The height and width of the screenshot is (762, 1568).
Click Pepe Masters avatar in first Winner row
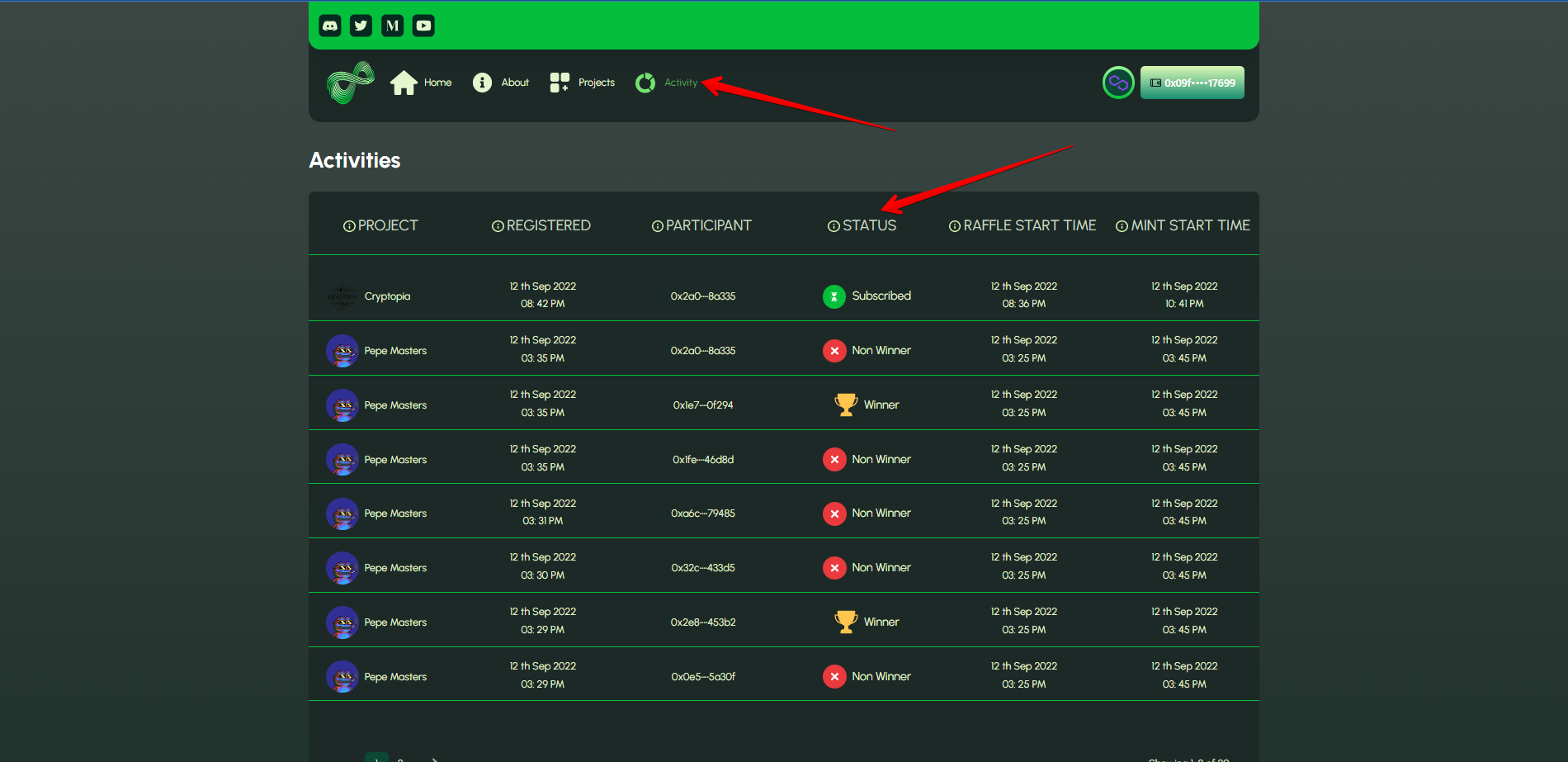342,405
